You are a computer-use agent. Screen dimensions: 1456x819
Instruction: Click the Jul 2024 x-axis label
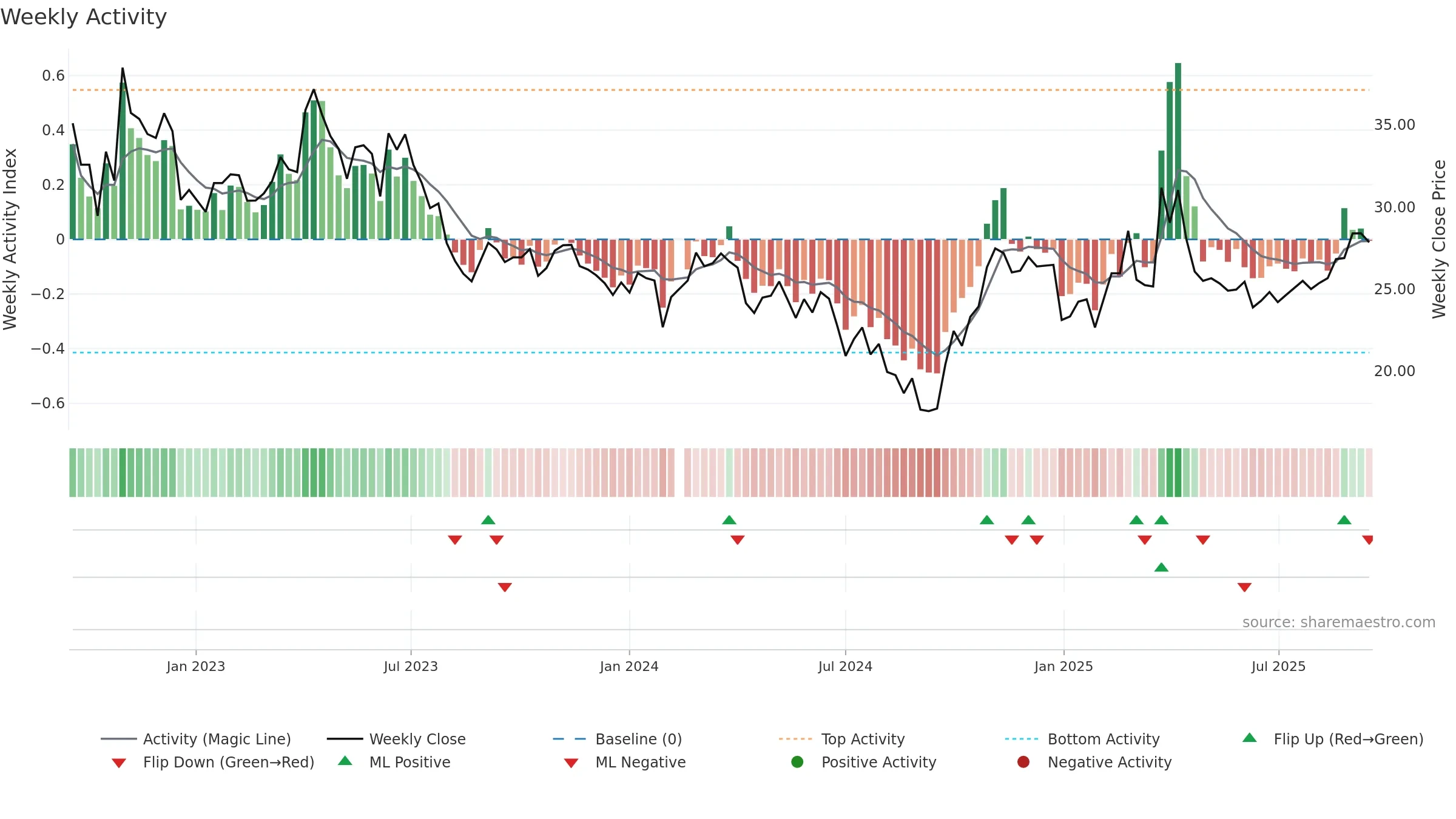pyautogui.click(x=845, y=666)
